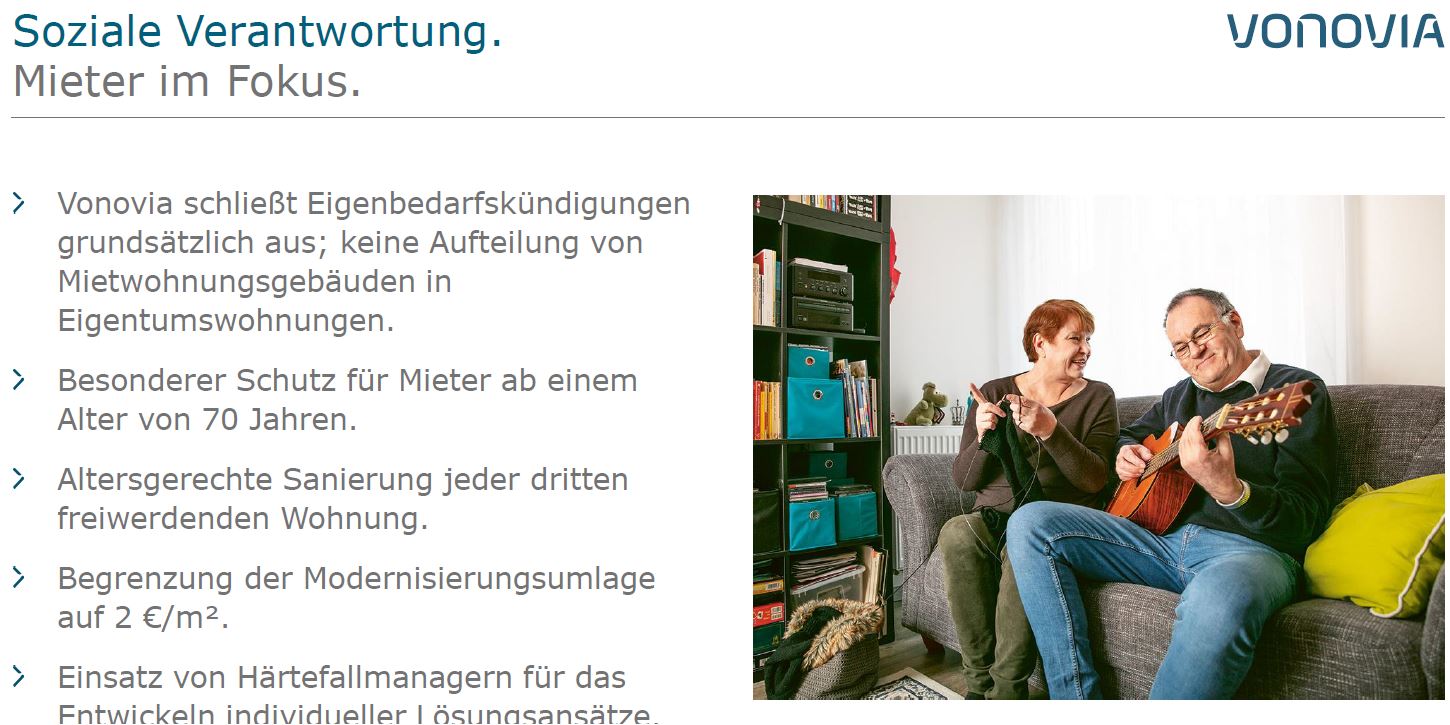Click the chevron beside Modernisierungsumlage bullet
Viewport: 1450px width, 725px height.
click(x=19, y=578)
